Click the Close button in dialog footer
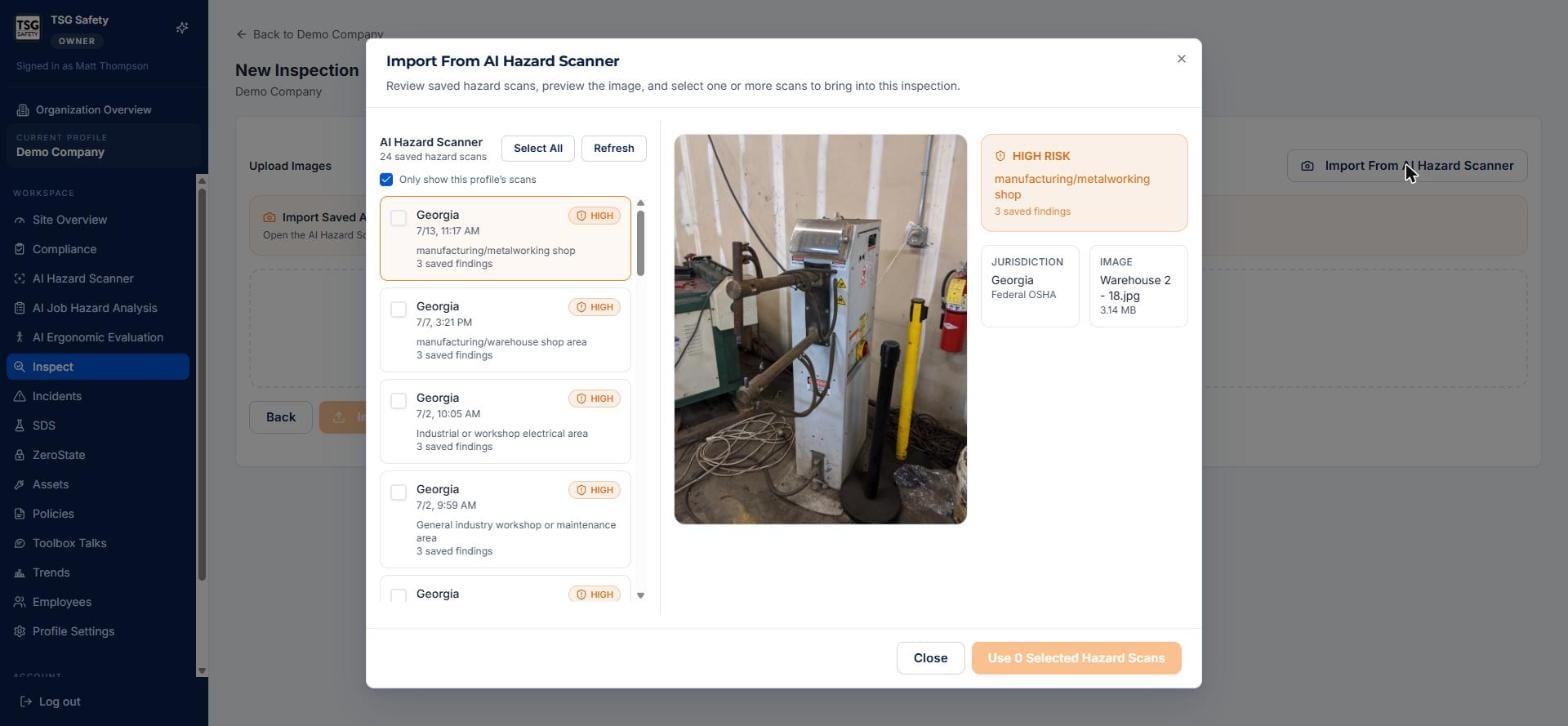Viewport: 1568px width, 726px height. click(x=930, y=658)
